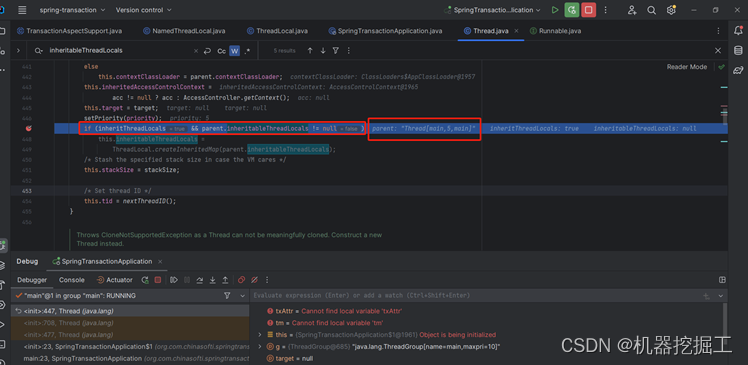
Task: Click the Debug tool window title
Action: [x=27, y=261]
